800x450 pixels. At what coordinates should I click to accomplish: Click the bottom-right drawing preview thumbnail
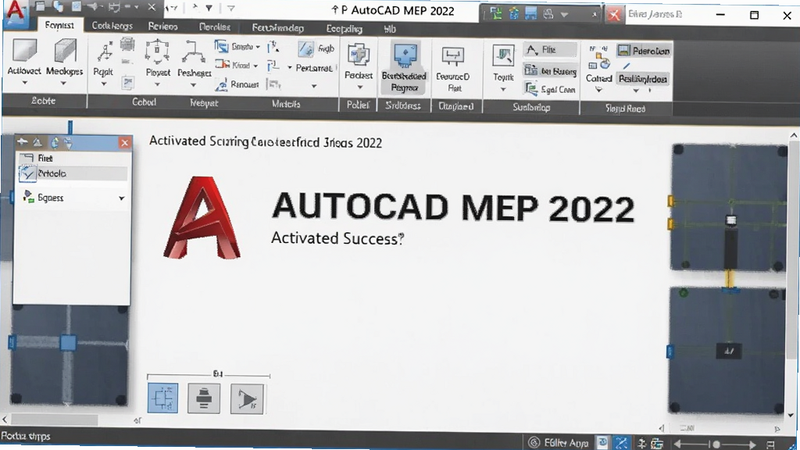[727, 351]
